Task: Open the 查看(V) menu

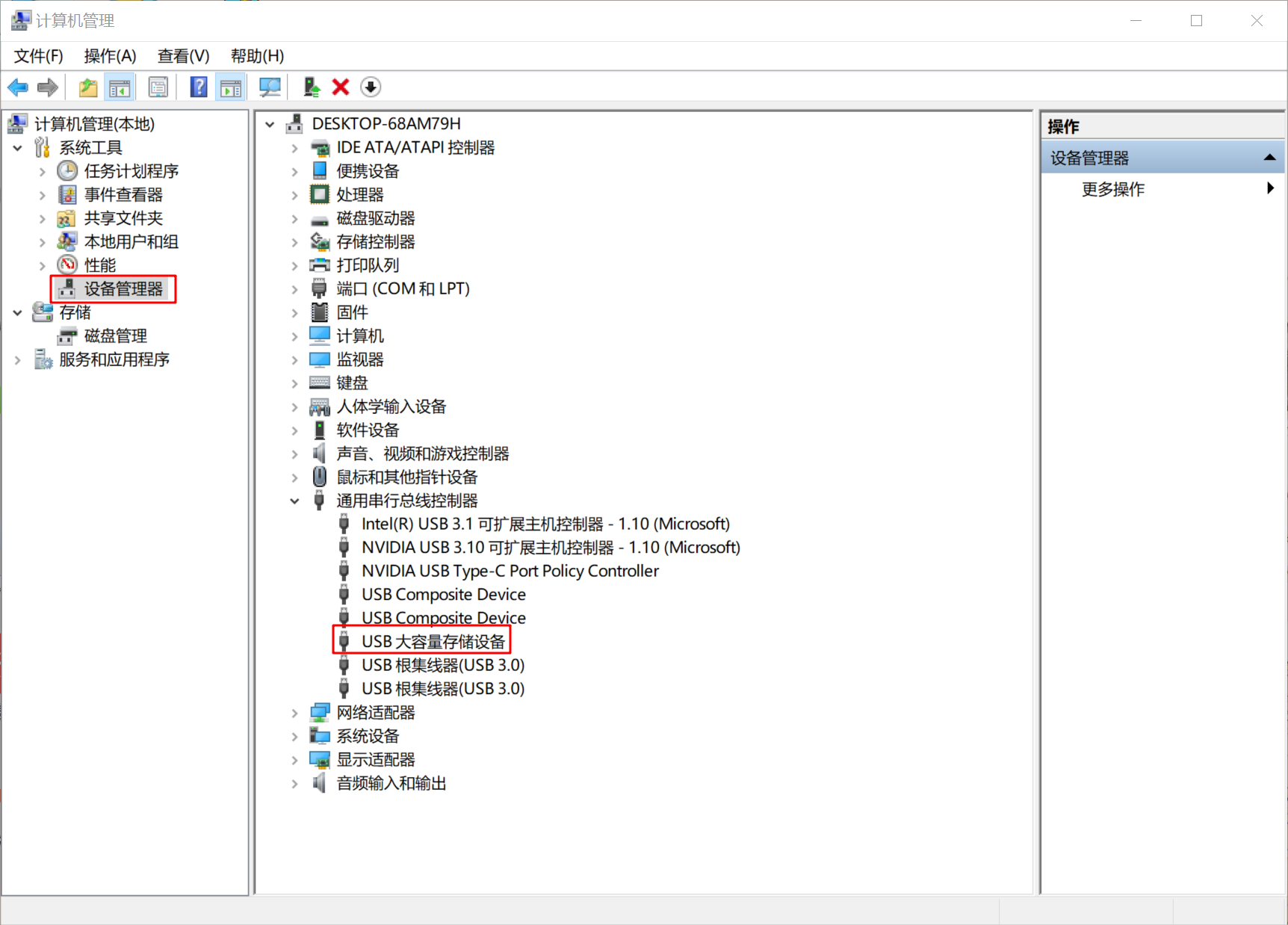Action: [183, 56]
